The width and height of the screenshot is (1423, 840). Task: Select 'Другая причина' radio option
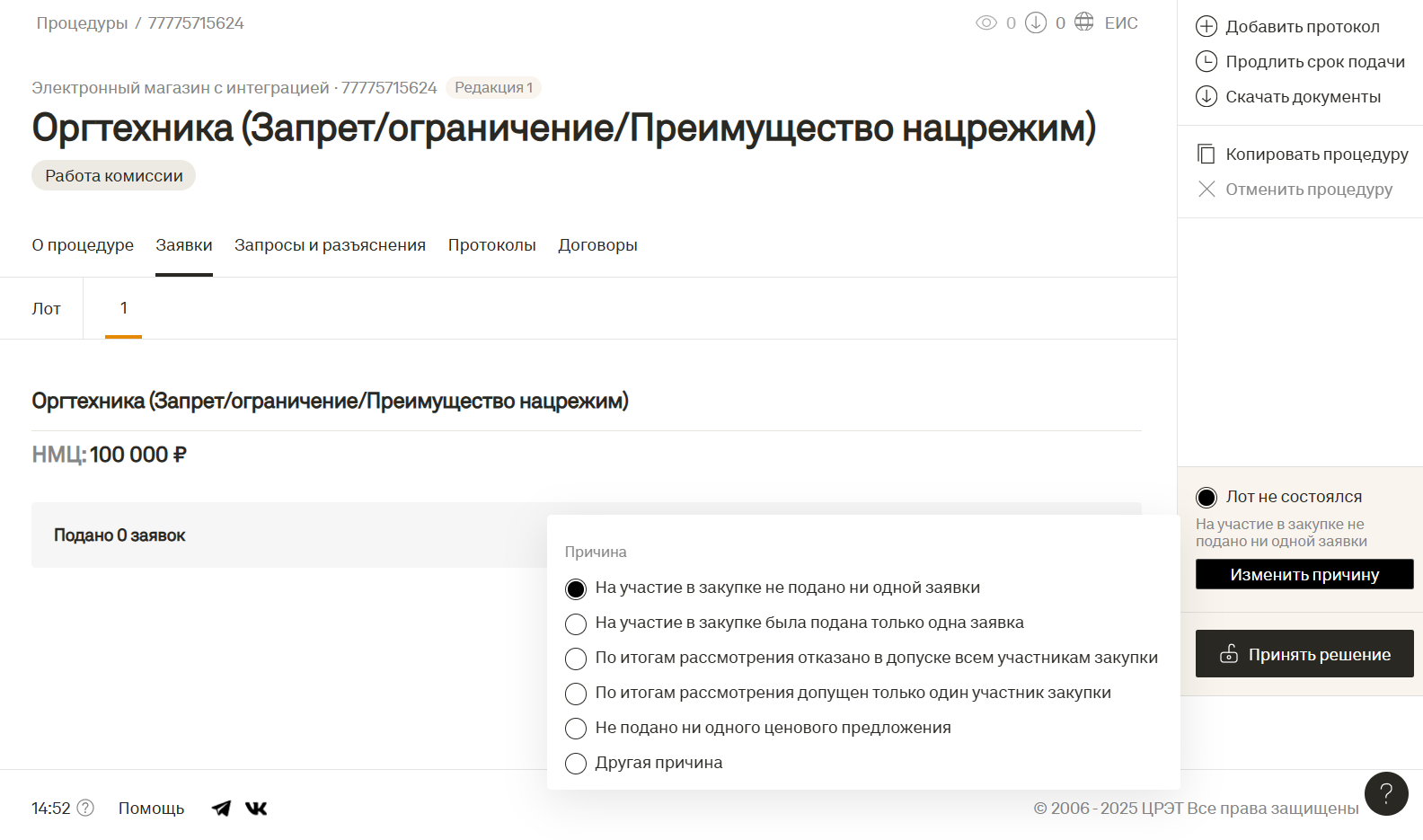pos(576,764)
